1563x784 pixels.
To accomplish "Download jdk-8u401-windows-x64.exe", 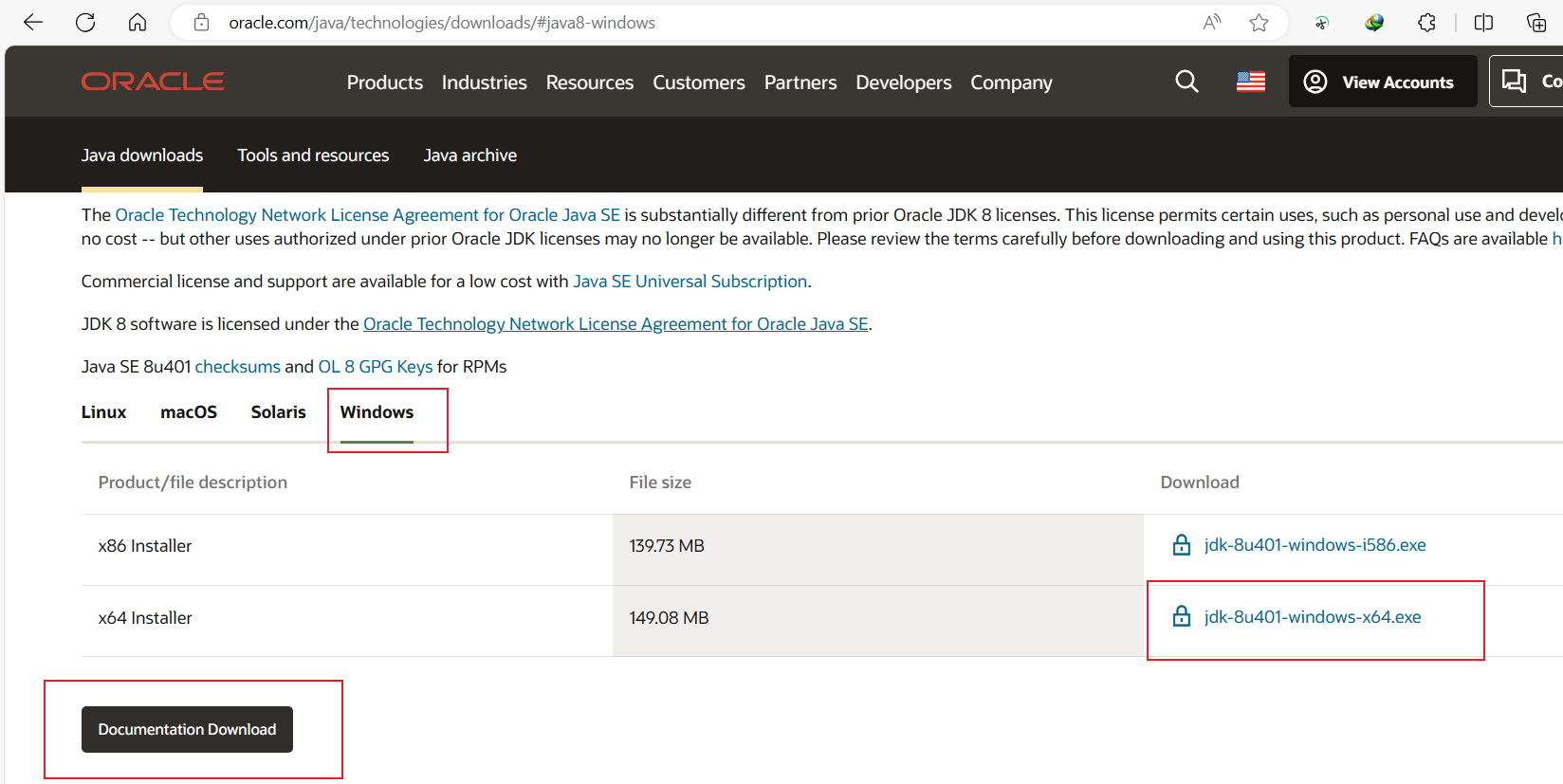I will pos(1313,617).
